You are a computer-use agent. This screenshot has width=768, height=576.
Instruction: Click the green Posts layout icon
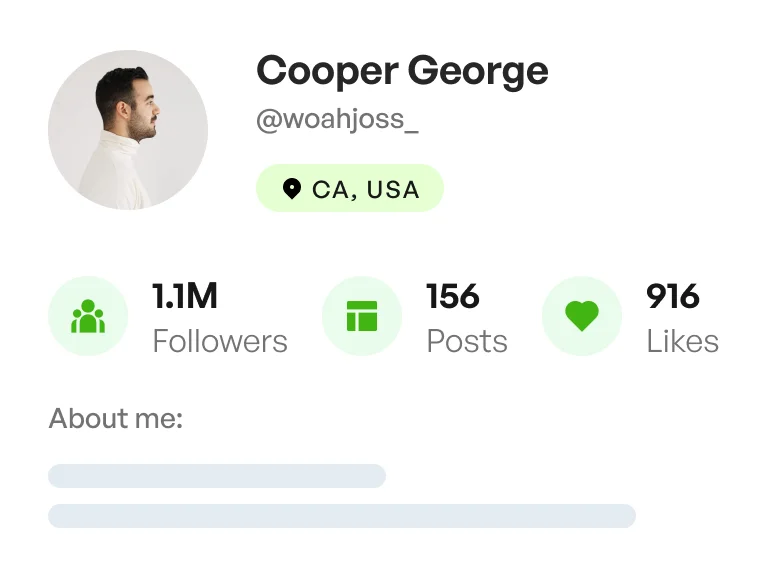click(x=362, y=317)
